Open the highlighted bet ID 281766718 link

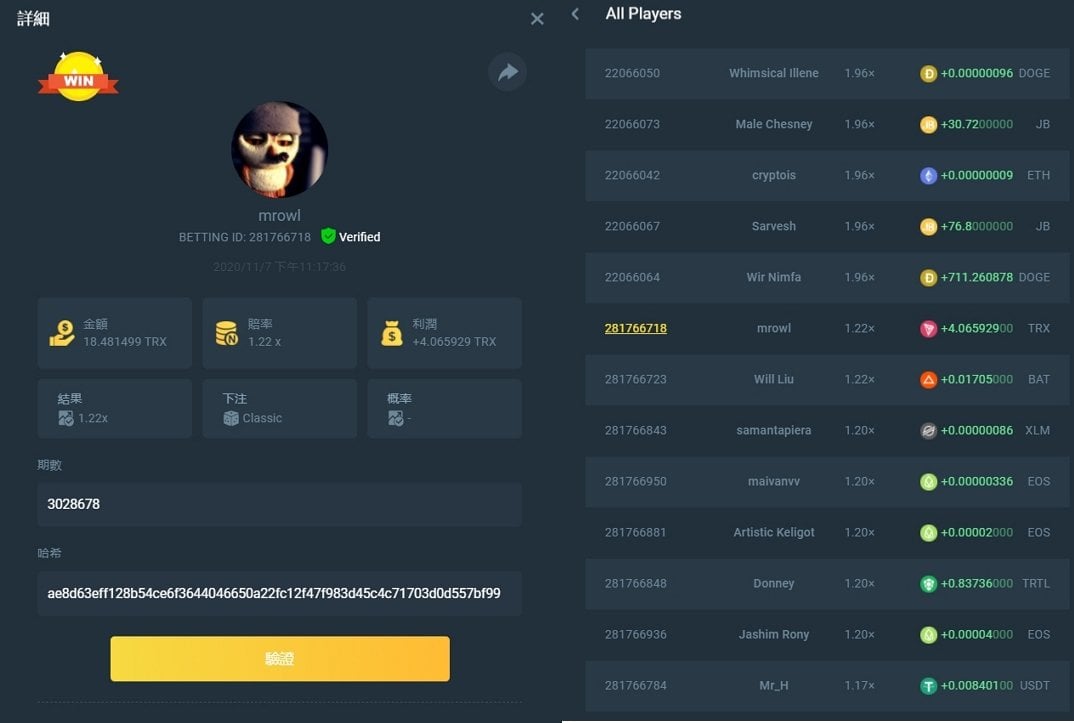635,328
